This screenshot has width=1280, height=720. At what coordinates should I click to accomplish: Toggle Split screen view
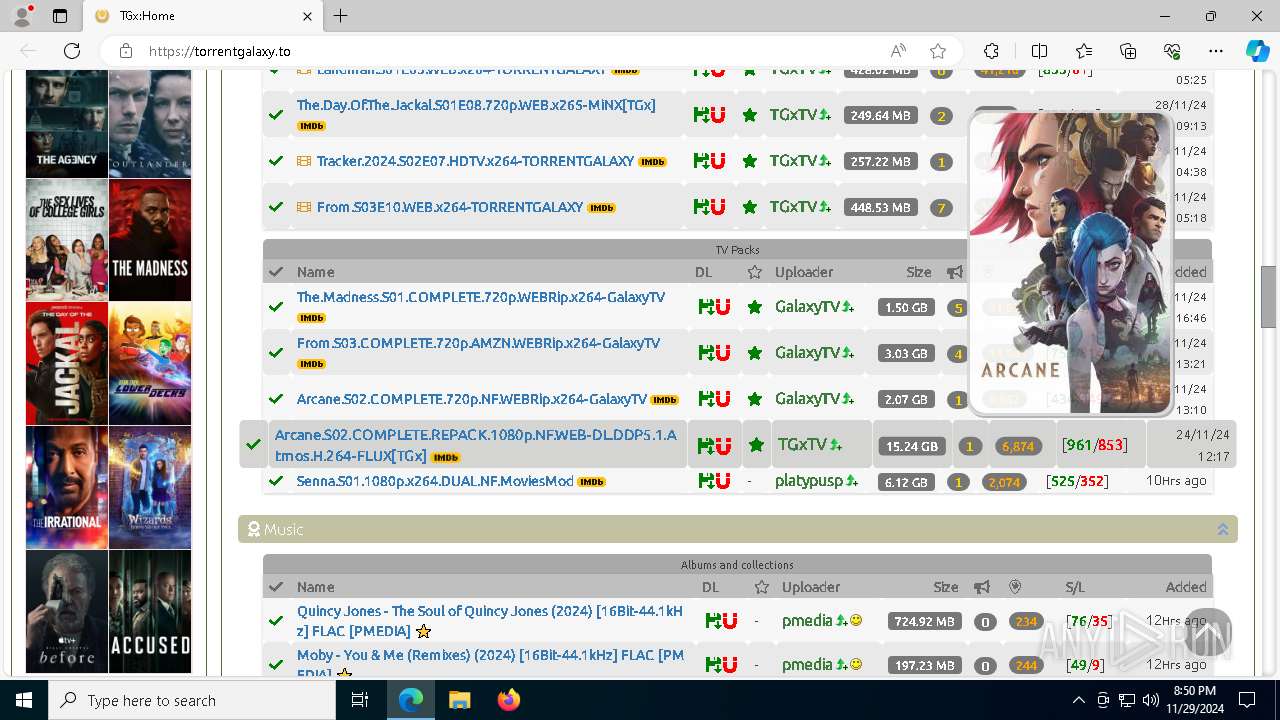1039,51
